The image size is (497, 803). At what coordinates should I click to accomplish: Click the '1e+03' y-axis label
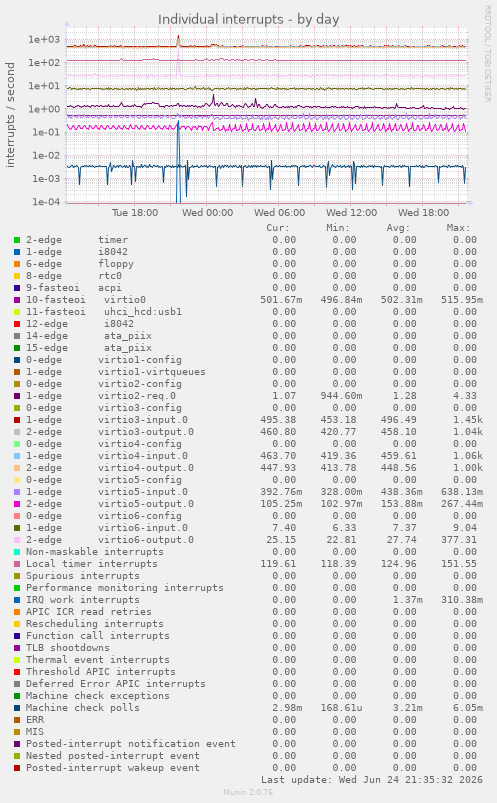(x=44, y=39)
